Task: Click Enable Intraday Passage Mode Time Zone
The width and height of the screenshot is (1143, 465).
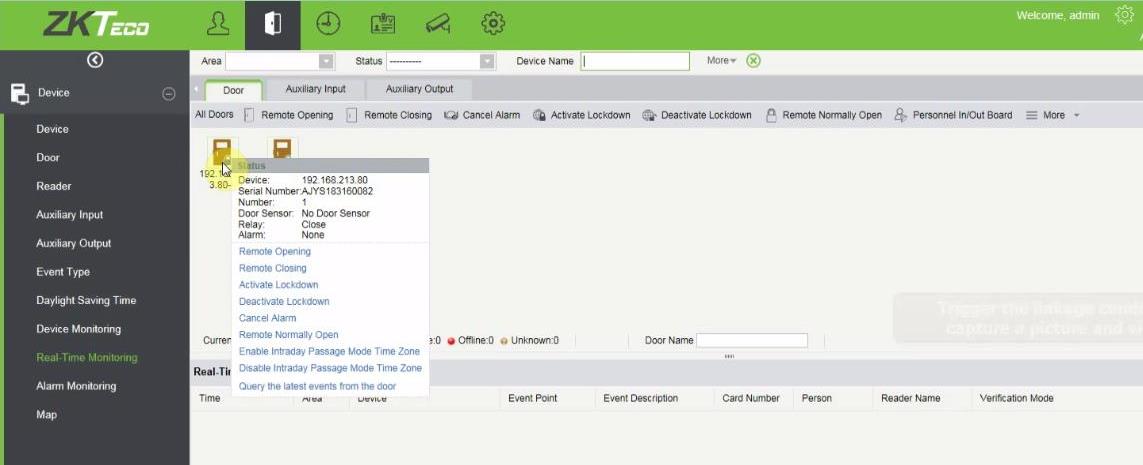Action: (329, 351)
